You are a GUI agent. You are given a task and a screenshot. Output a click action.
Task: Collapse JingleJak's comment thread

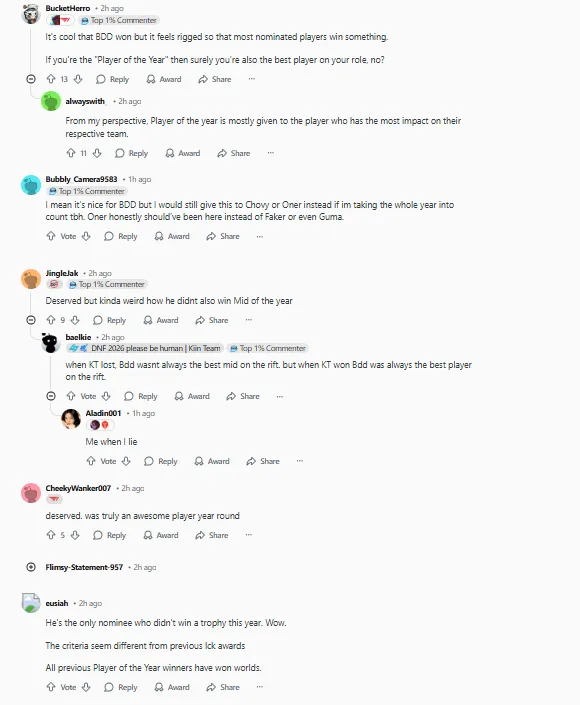click(31, 320)
